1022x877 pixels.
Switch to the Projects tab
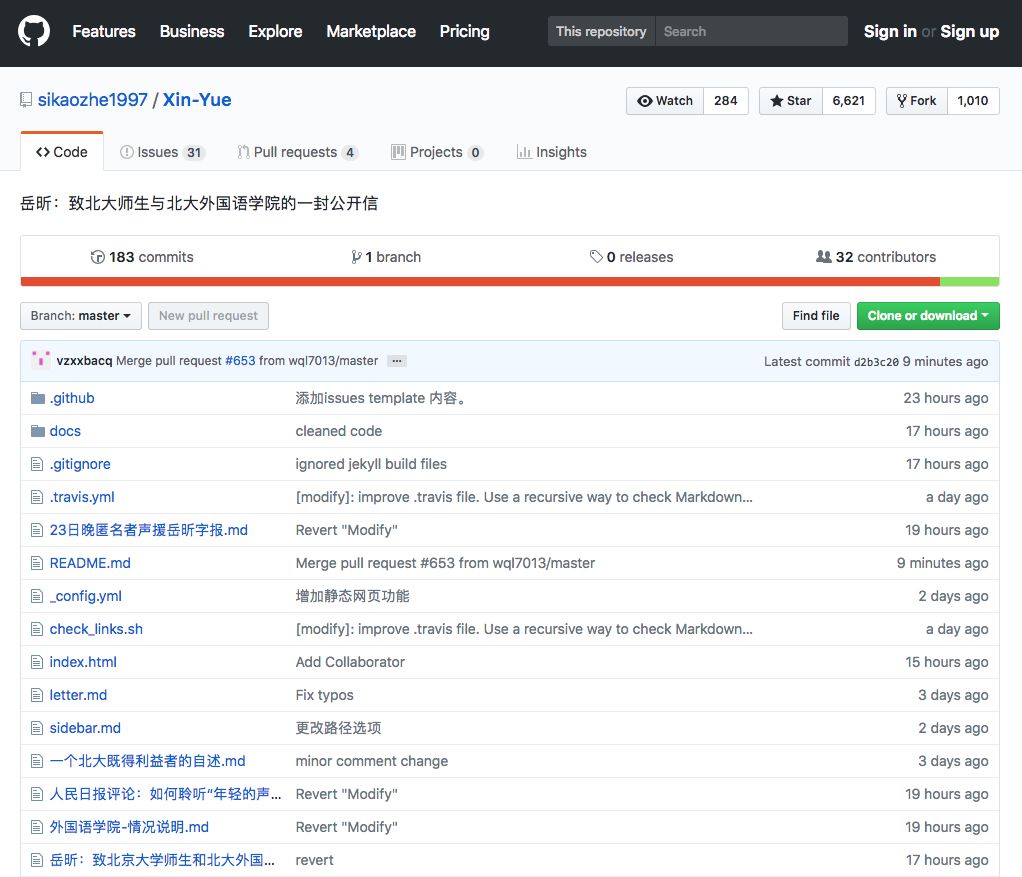tap(437, 152)
